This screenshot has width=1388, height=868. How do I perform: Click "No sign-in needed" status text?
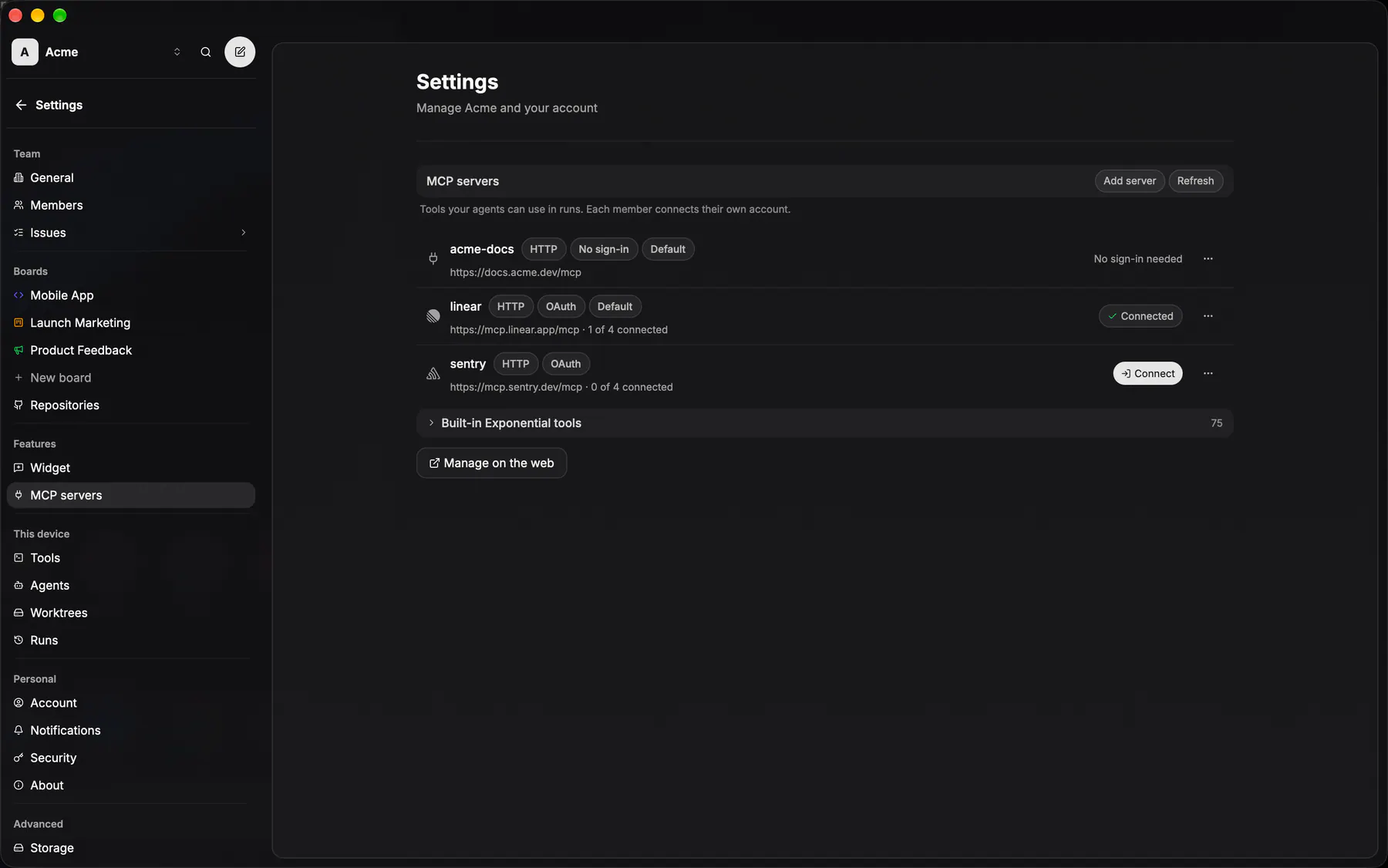tap(1137, 259)
